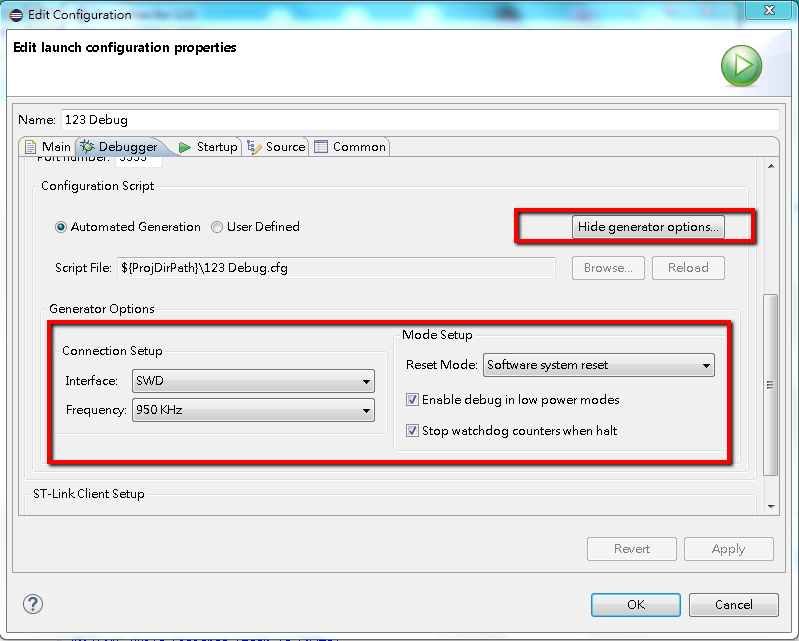Expand the Frequency dropdown set to 950 KHz
The width and height of the screenshot is (799, 641).
coord(253,410)
